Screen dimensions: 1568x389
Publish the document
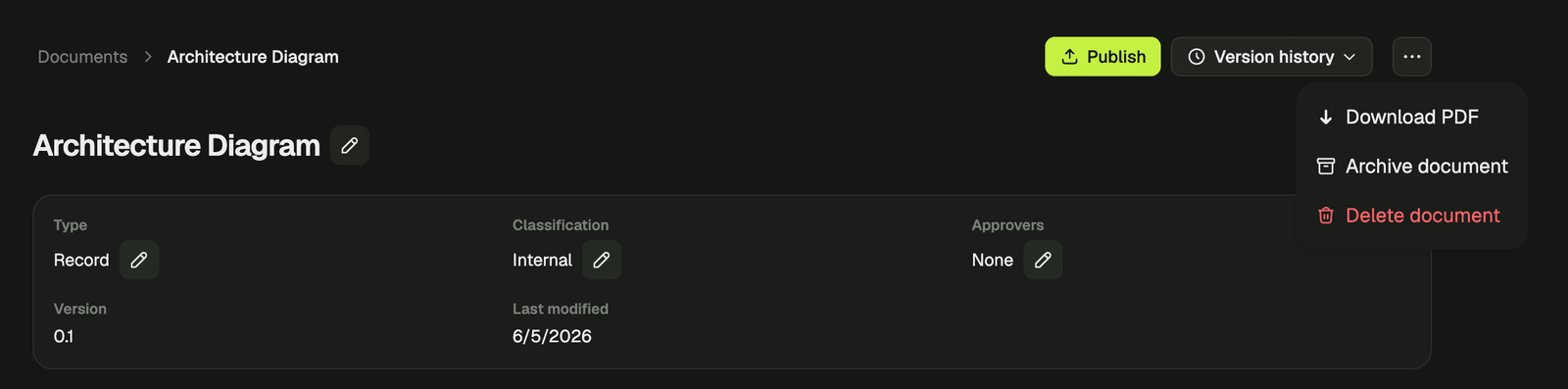pyautogui.click(x=1102, y=57)
